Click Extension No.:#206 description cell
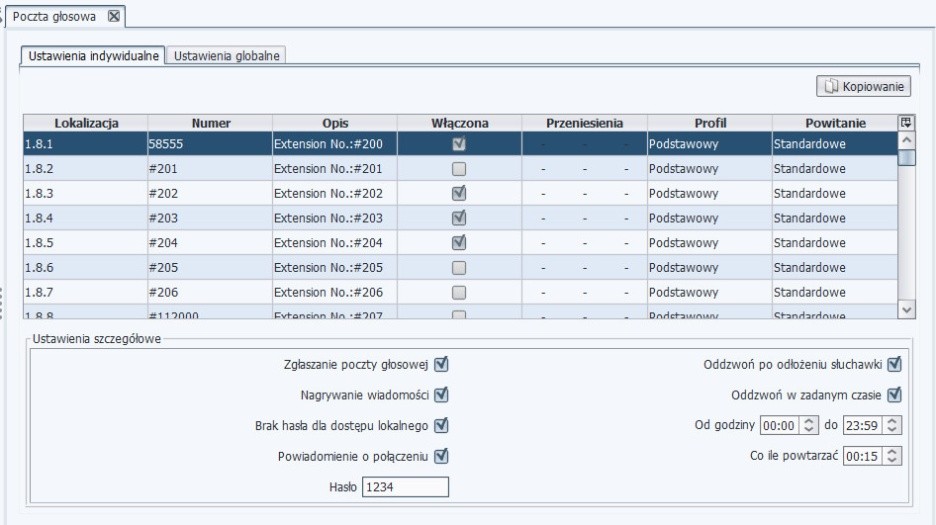Screen dimensions: 936x525 (x=335, y=292)
